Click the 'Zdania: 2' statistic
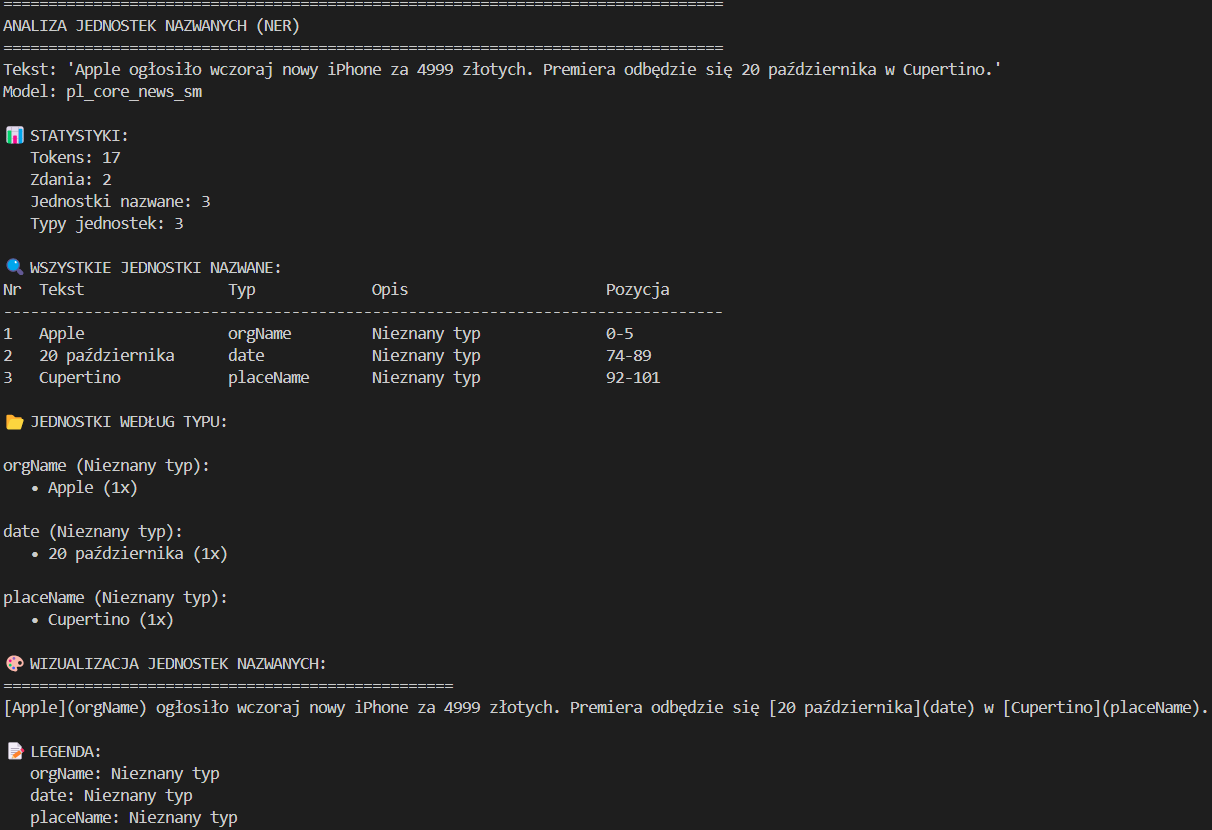The image size is (1212, 830). (x=70, y=179)
